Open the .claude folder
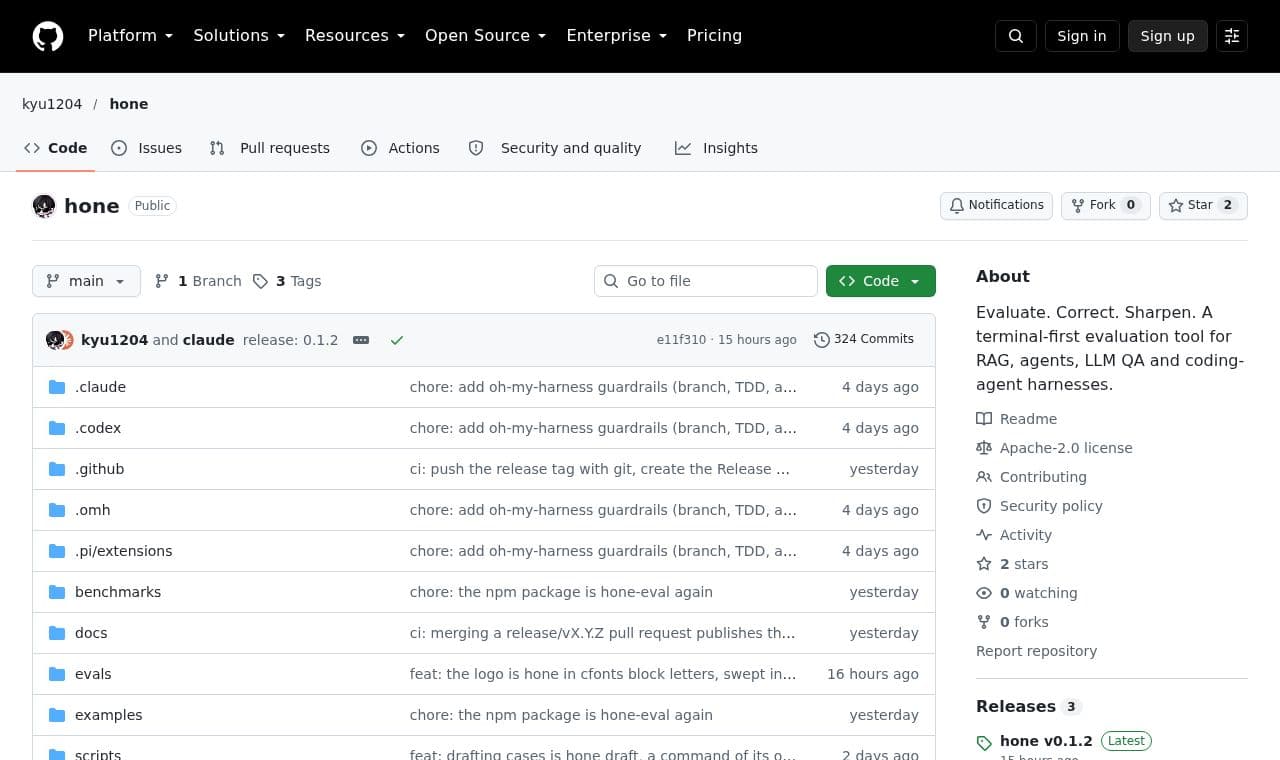The width and height of the screenshot is (1280, 760). 100,387
